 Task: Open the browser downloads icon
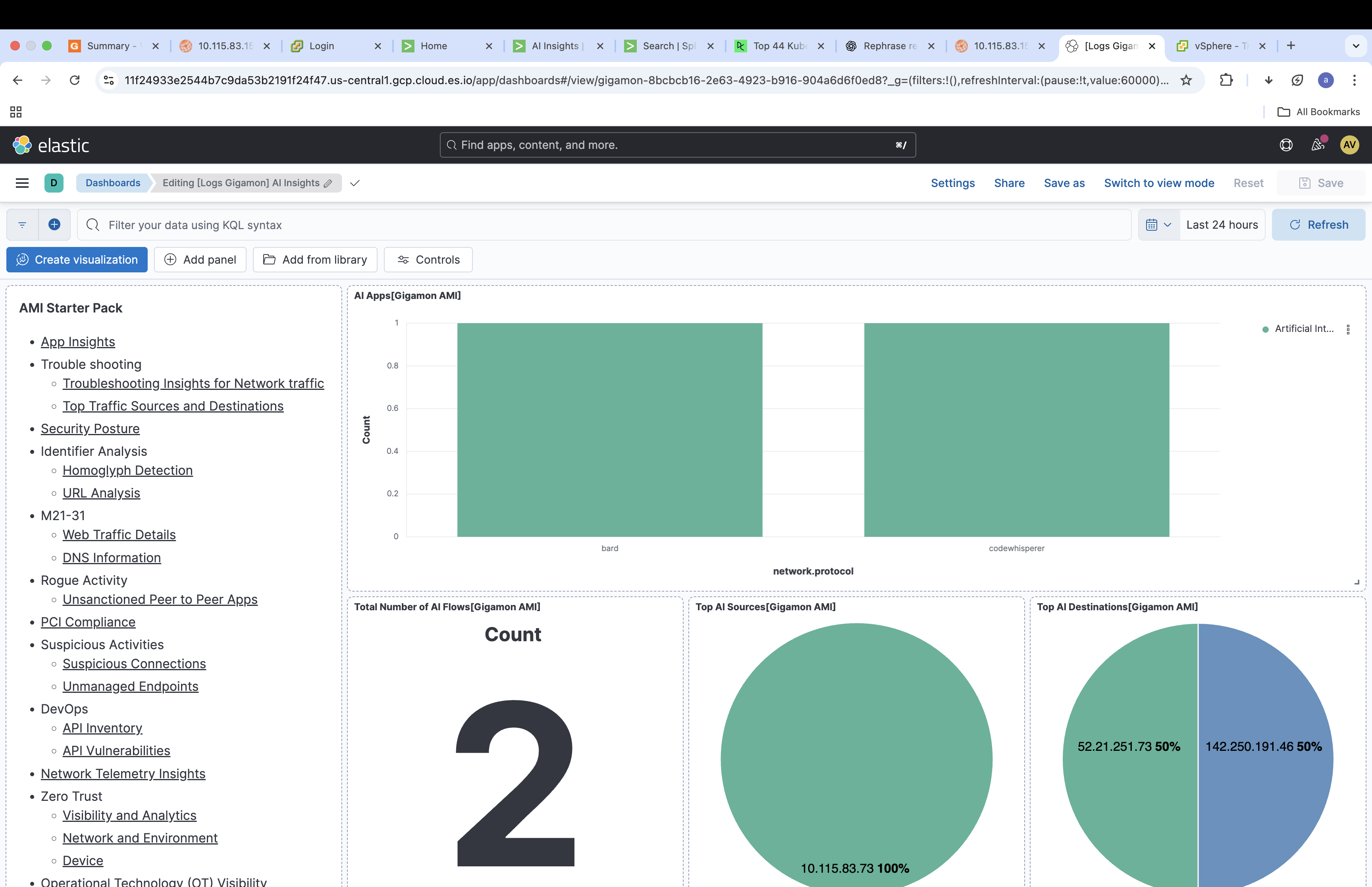1268,80
